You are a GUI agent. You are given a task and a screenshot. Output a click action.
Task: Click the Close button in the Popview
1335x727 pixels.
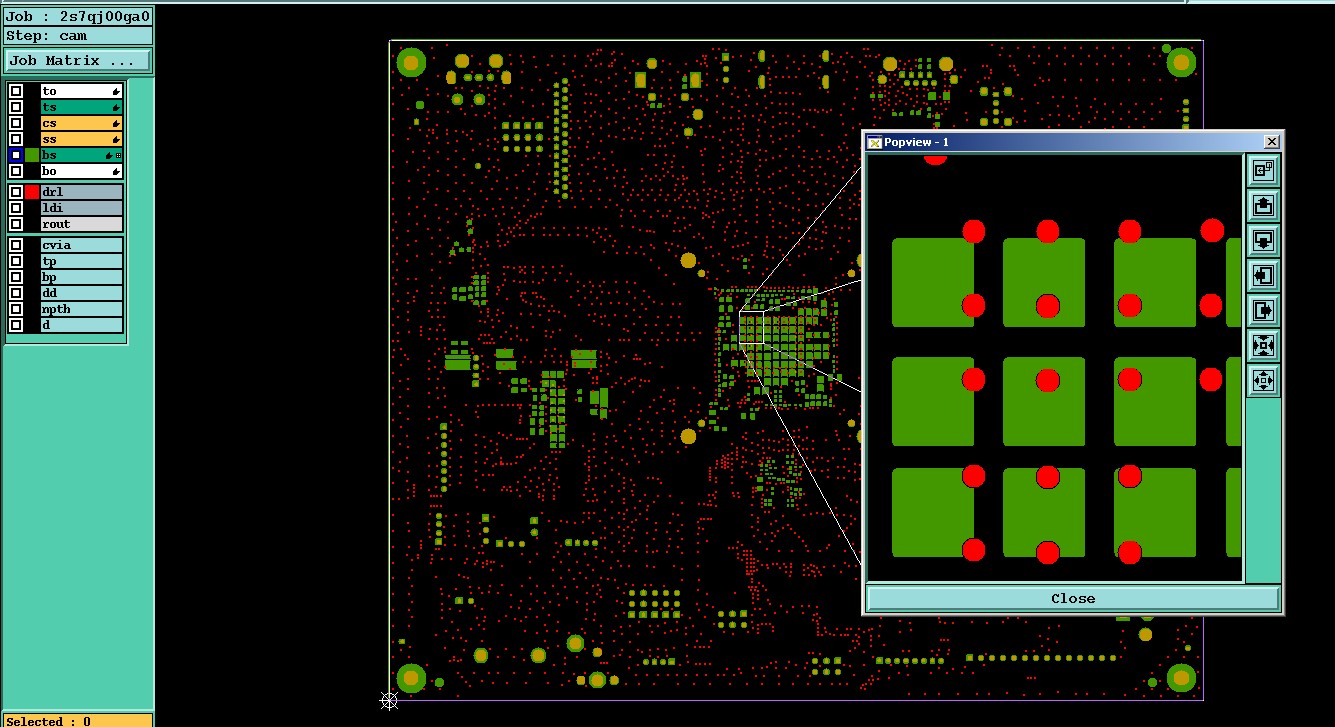(x=1073, y=598)
